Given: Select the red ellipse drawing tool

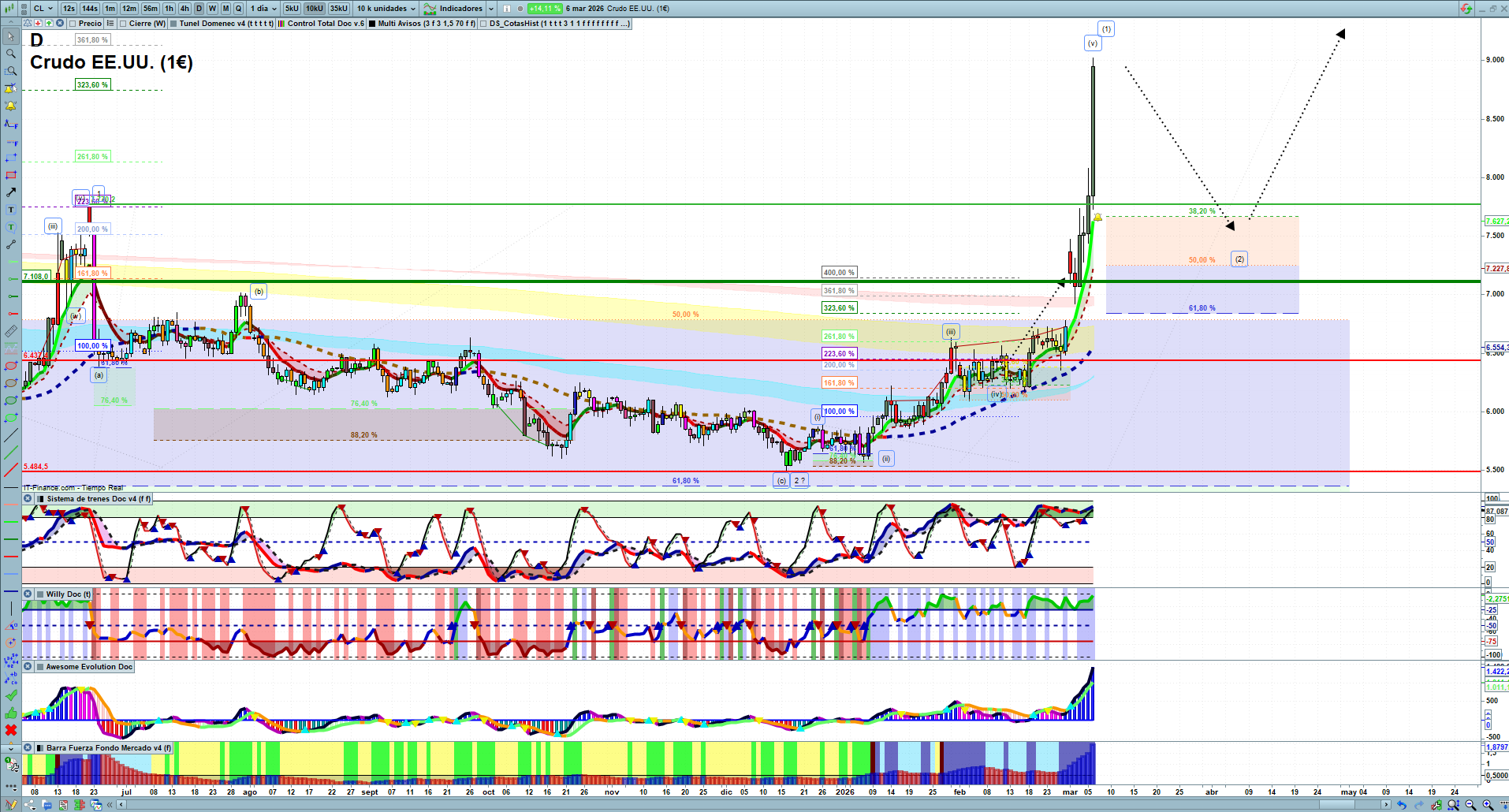Looking at the screenshot, I should coord(11,366).
